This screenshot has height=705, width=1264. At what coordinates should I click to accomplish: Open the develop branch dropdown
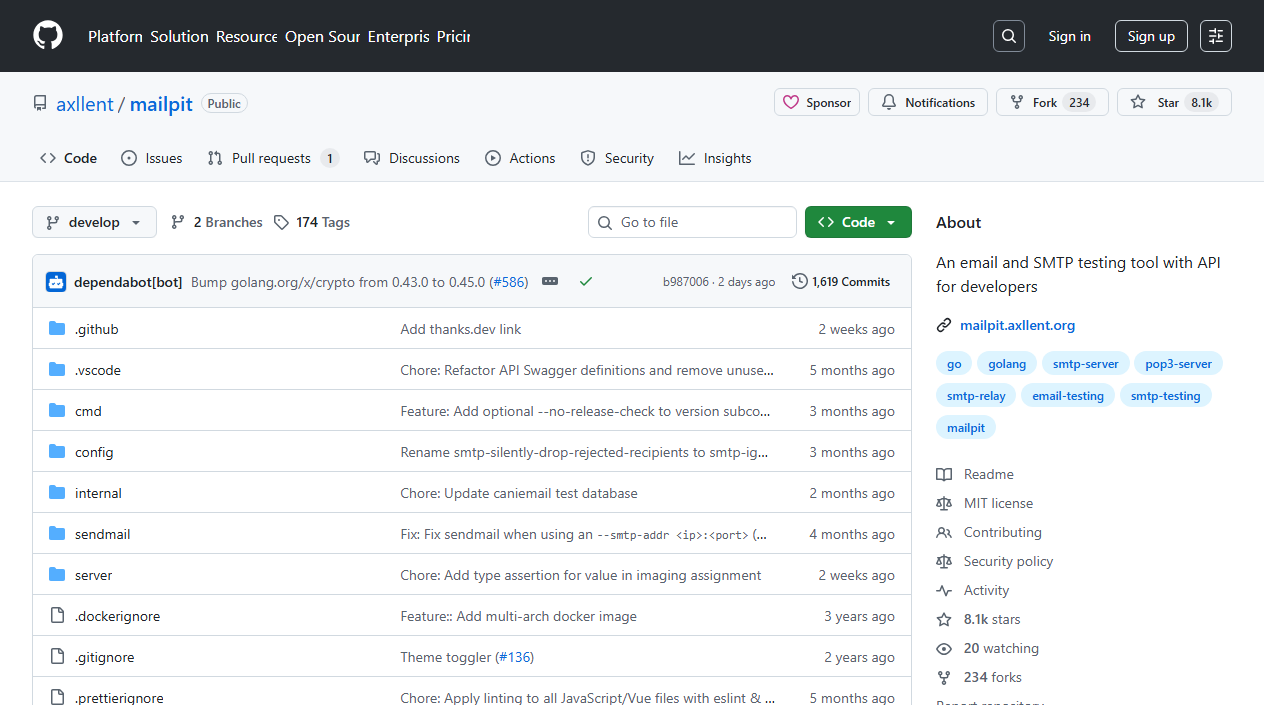coord(94,222)
